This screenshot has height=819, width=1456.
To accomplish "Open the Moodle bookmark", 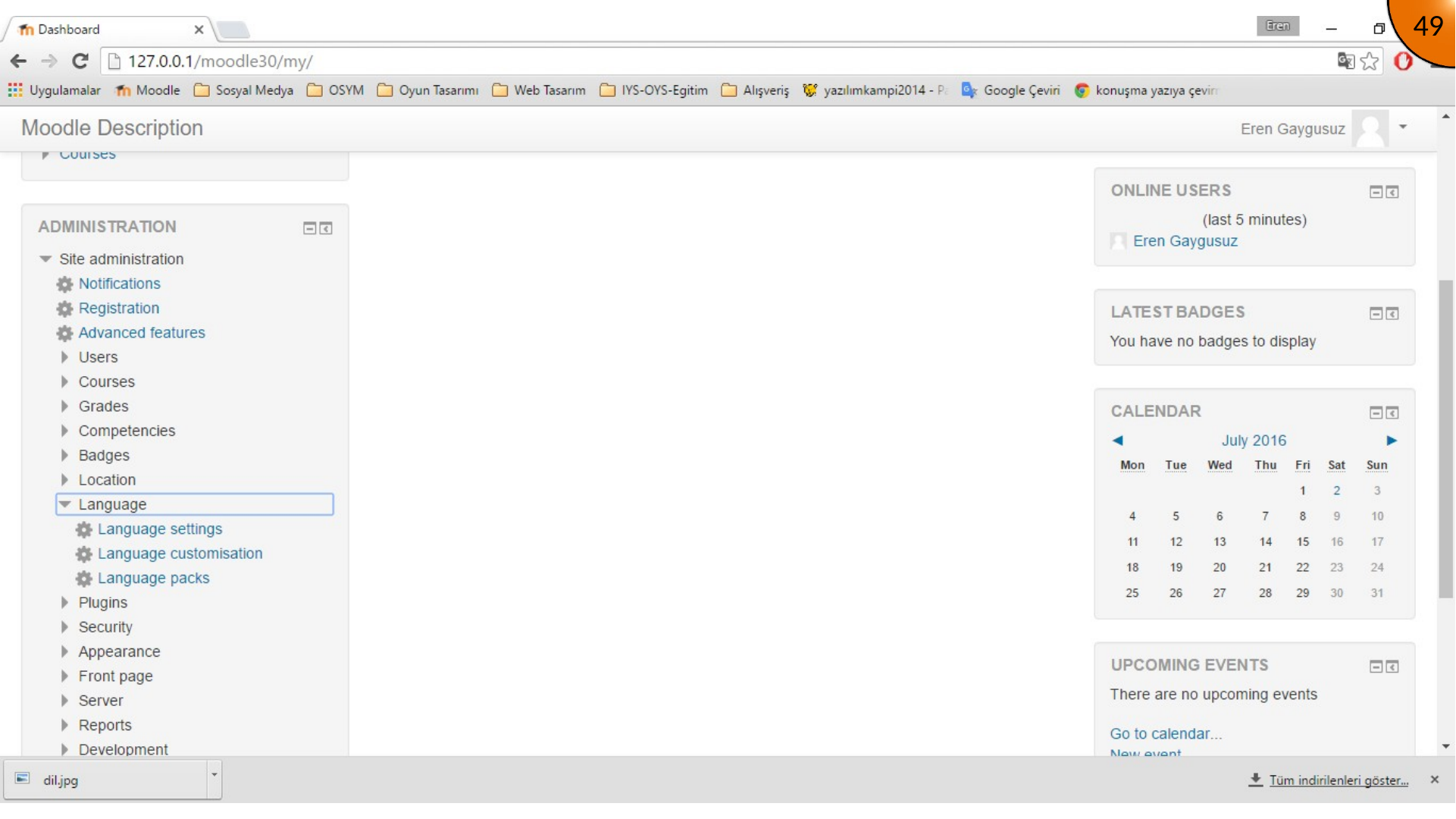I will click(147, 90).
